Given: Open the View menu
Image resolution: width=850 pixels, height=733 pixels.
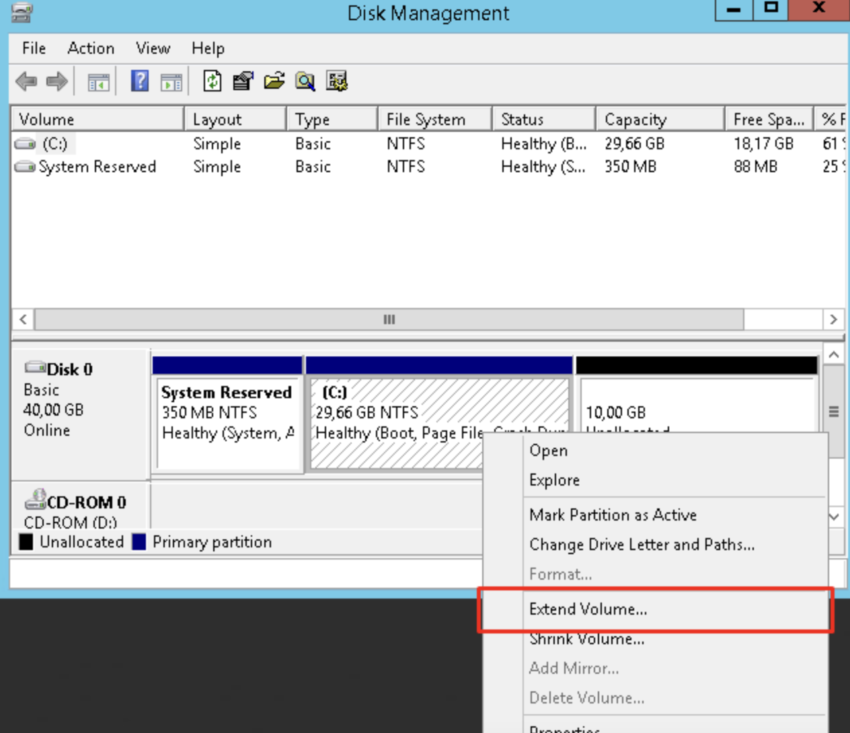Looking at the screenshot, I should coord(153,48).
